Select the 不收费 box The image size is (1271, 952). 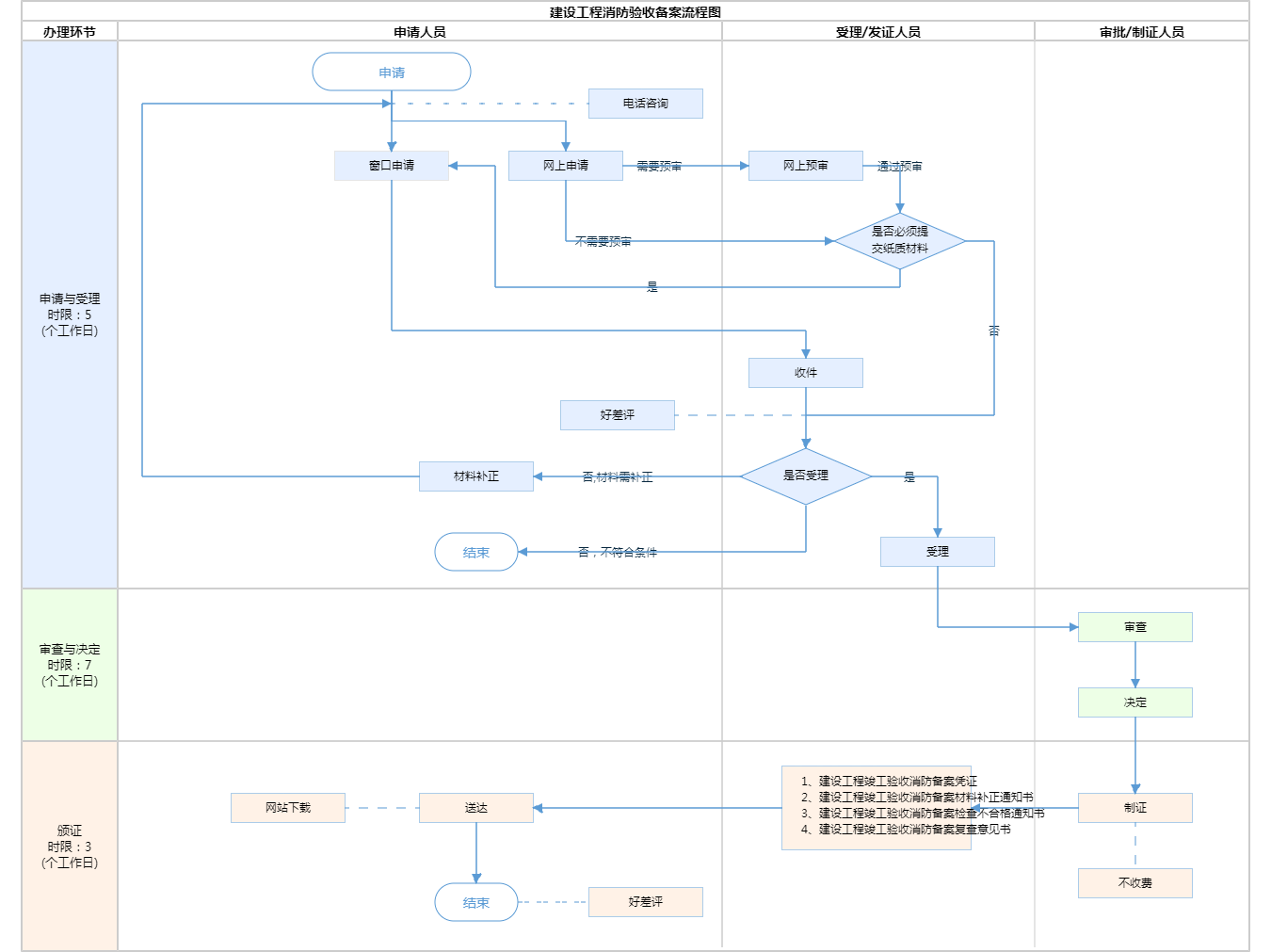point(1134,883)
